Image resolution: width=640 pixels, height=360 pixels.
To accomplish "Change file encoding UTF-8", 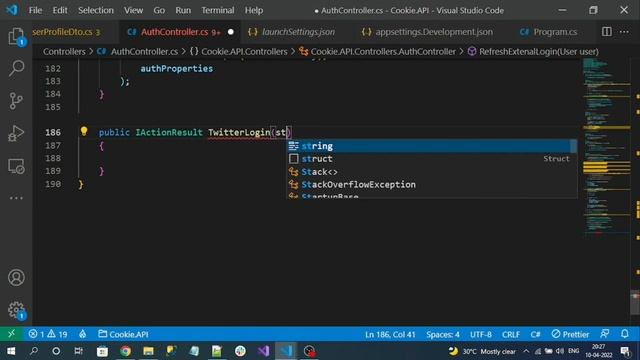I will [480, 334].
